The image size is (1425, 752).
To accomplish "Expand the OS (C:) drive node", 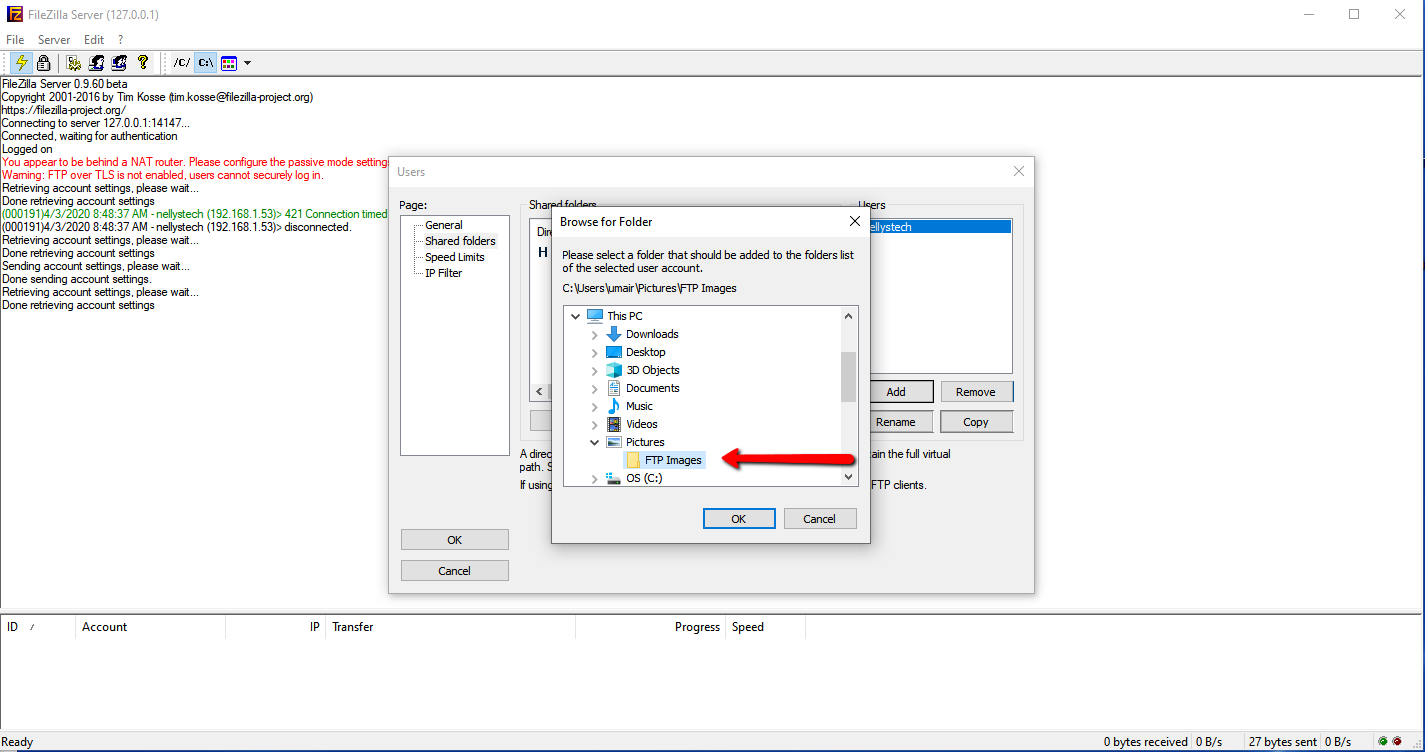I will point(595,478).
